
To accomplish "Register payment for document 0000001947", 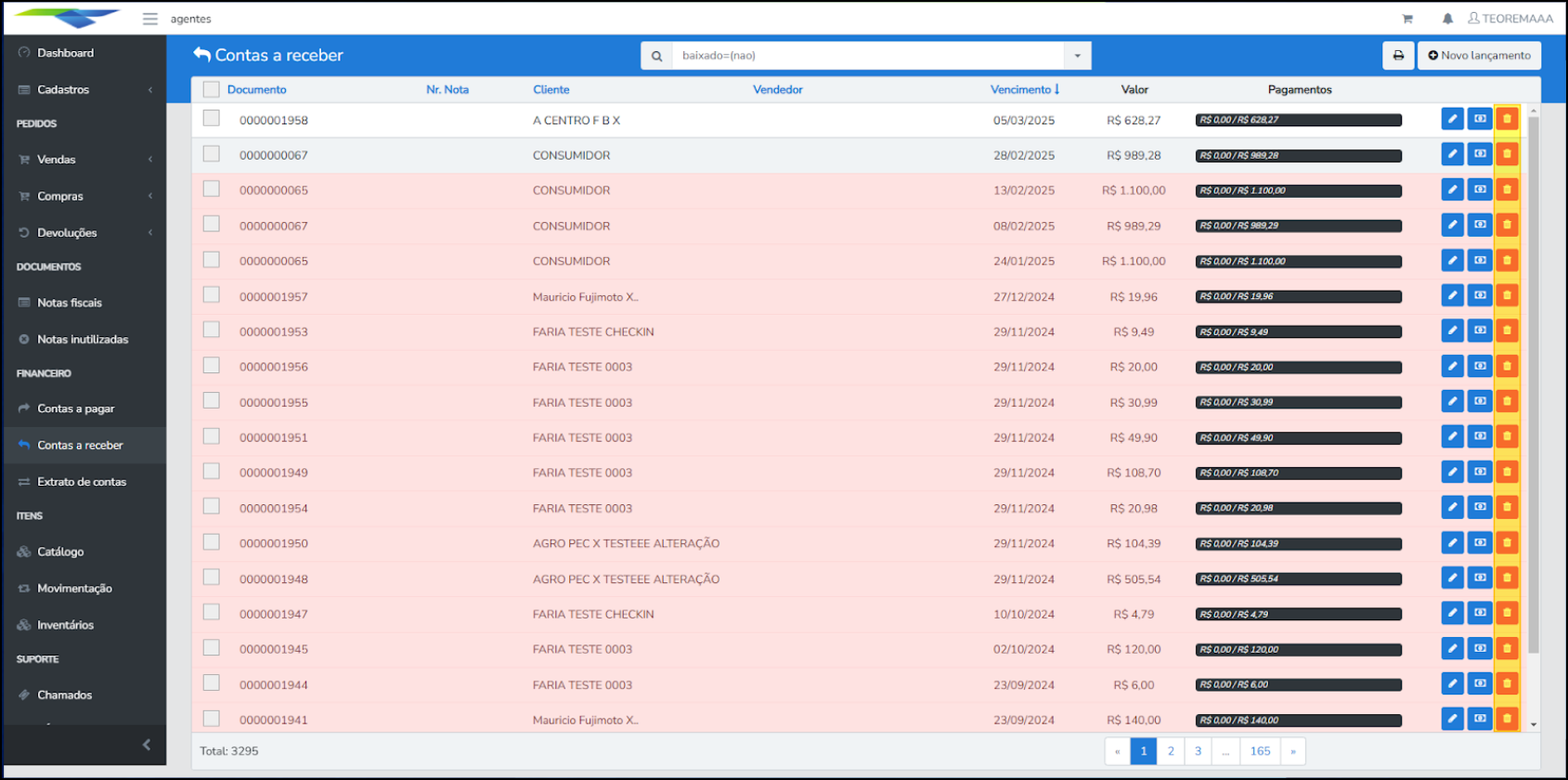I will 1480,613.
